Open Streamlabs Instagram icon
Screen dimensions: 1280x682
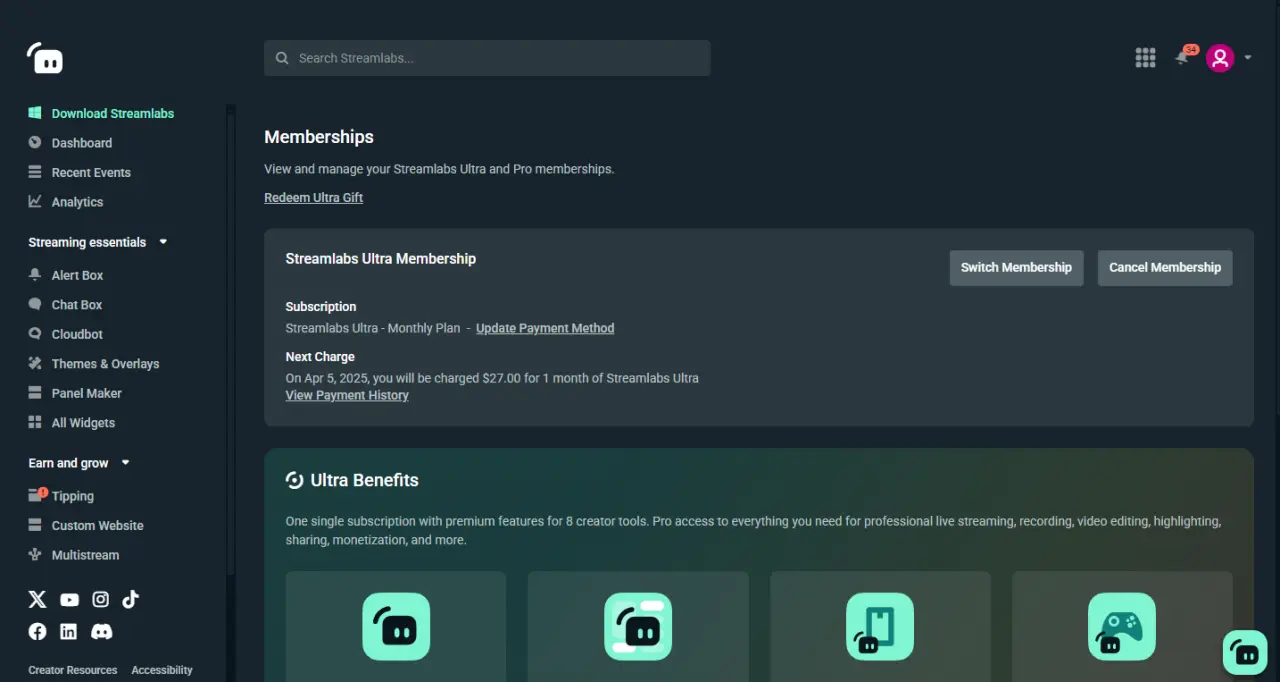click(x=101, y=599)
